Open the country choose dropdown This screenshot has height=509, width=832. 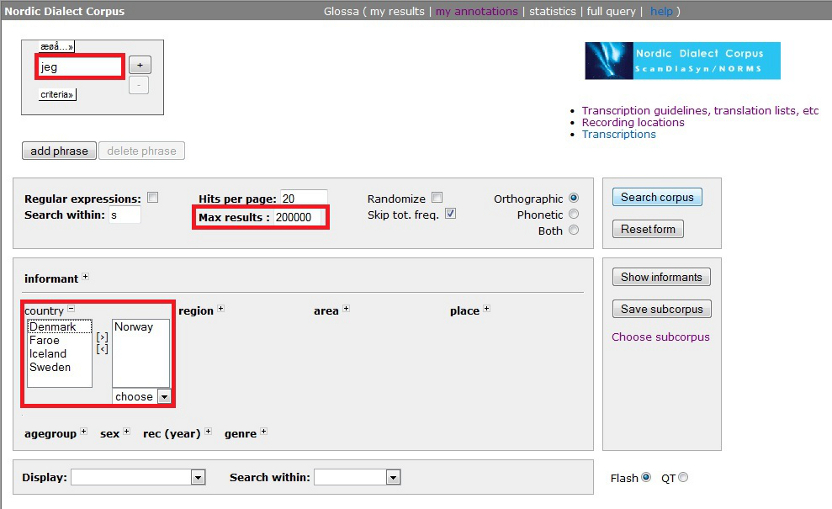(x=164, y=397)
